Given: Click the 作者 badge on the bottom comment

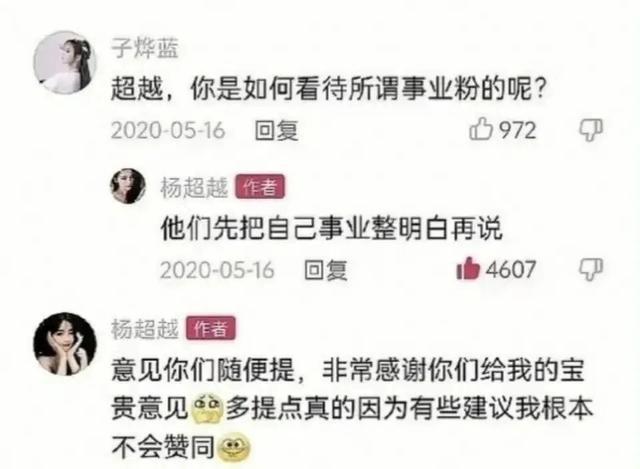Looking at the screenshot, I should pyautogui.click(x=211, y=328).
